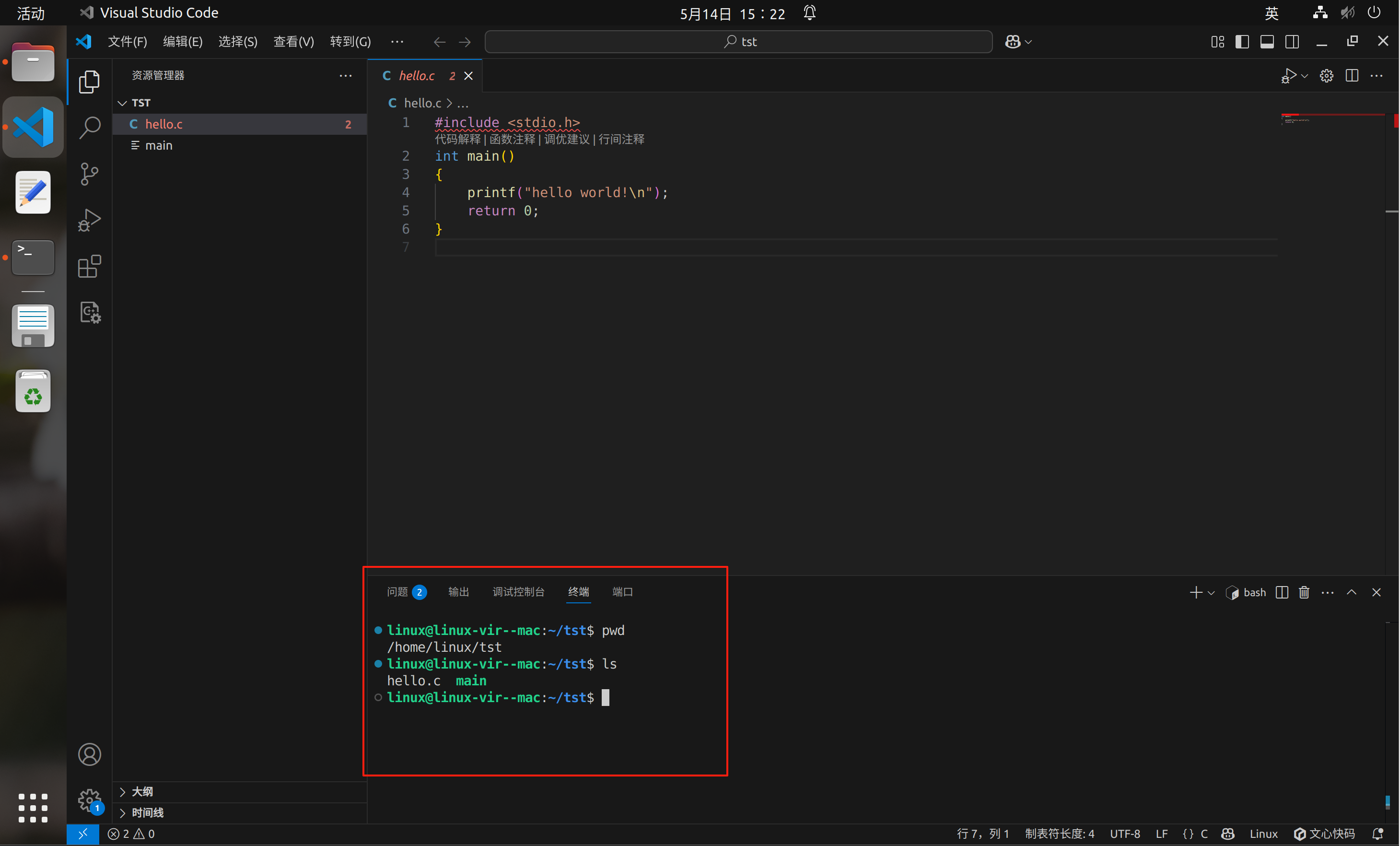Open the new terminal launch profile dropdown

click(x=1212, y=593)
